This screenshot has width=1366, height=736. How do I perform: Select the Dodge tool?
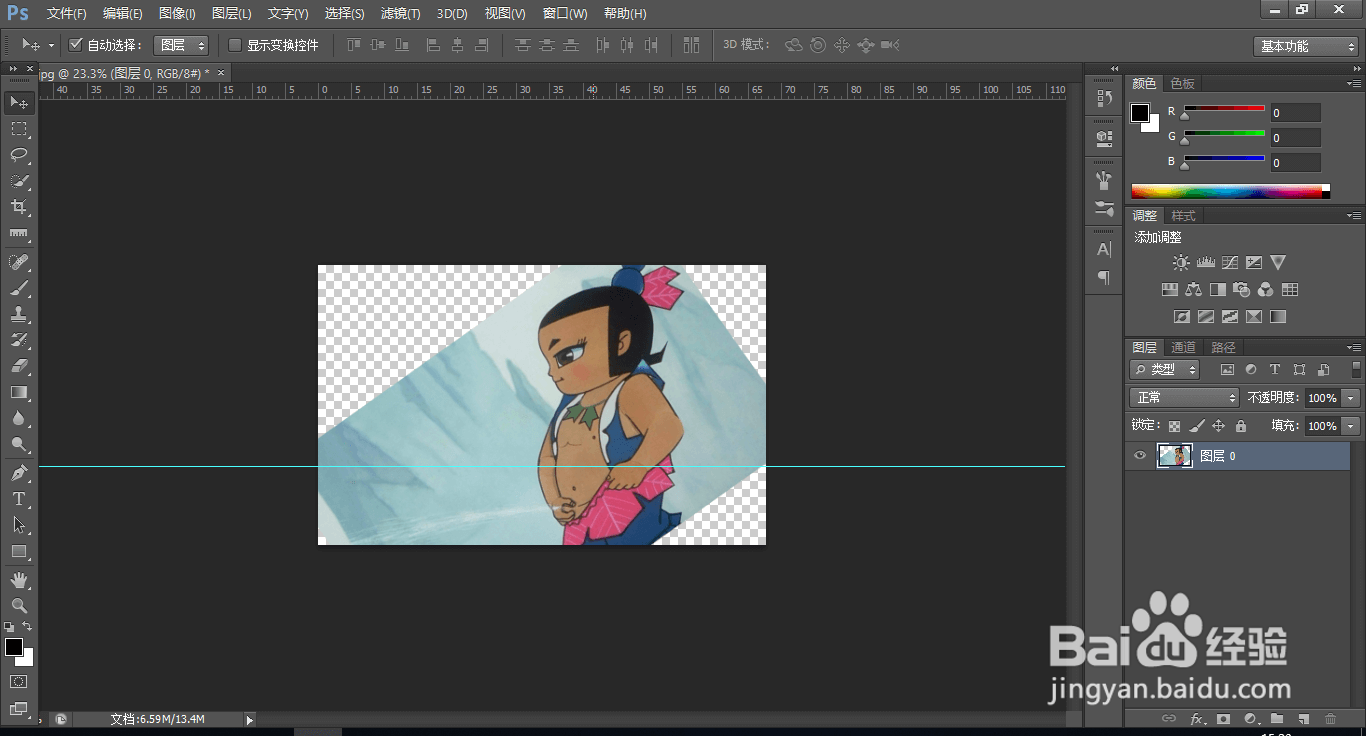pos(19,444)
